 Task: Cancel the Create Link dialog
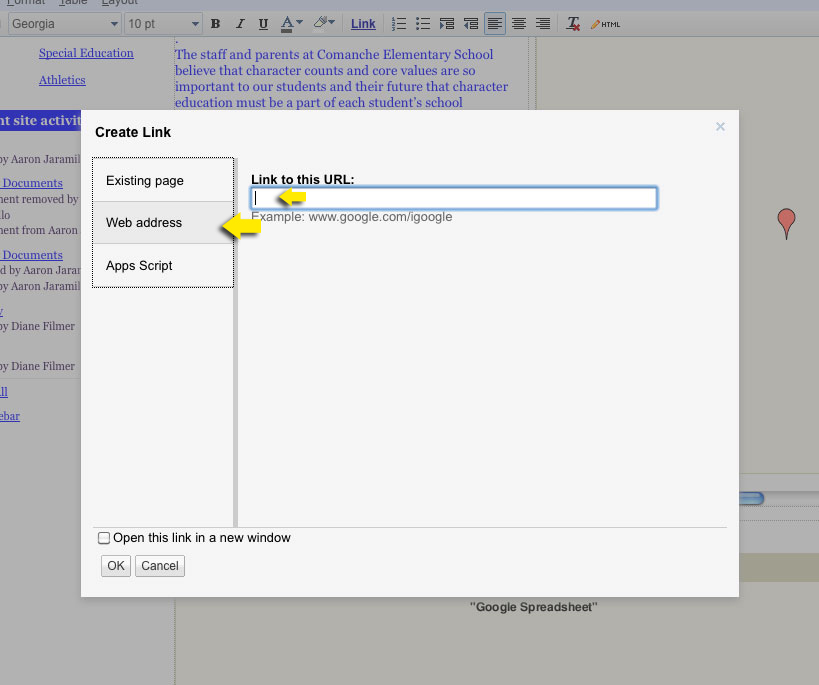(x=160, y=566)
